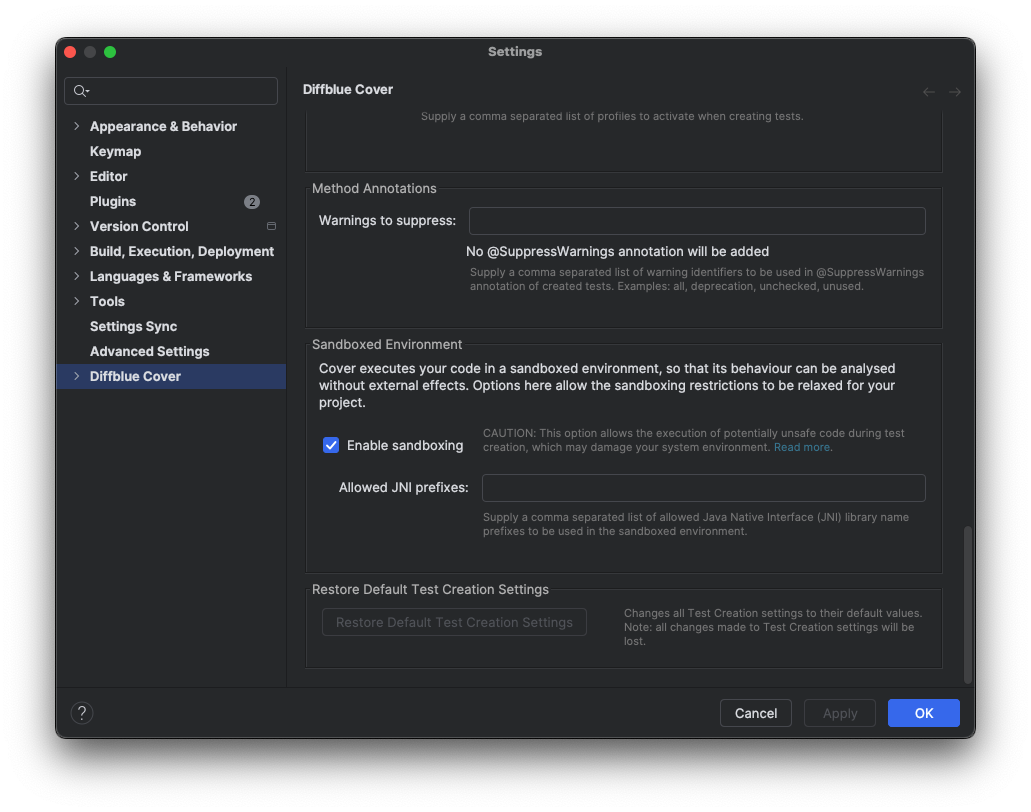Image resolution: width=1031 pixels, height=812 pixels.
Task: Click the search magnifier icon in sidebar
Action: coord(80,91)
